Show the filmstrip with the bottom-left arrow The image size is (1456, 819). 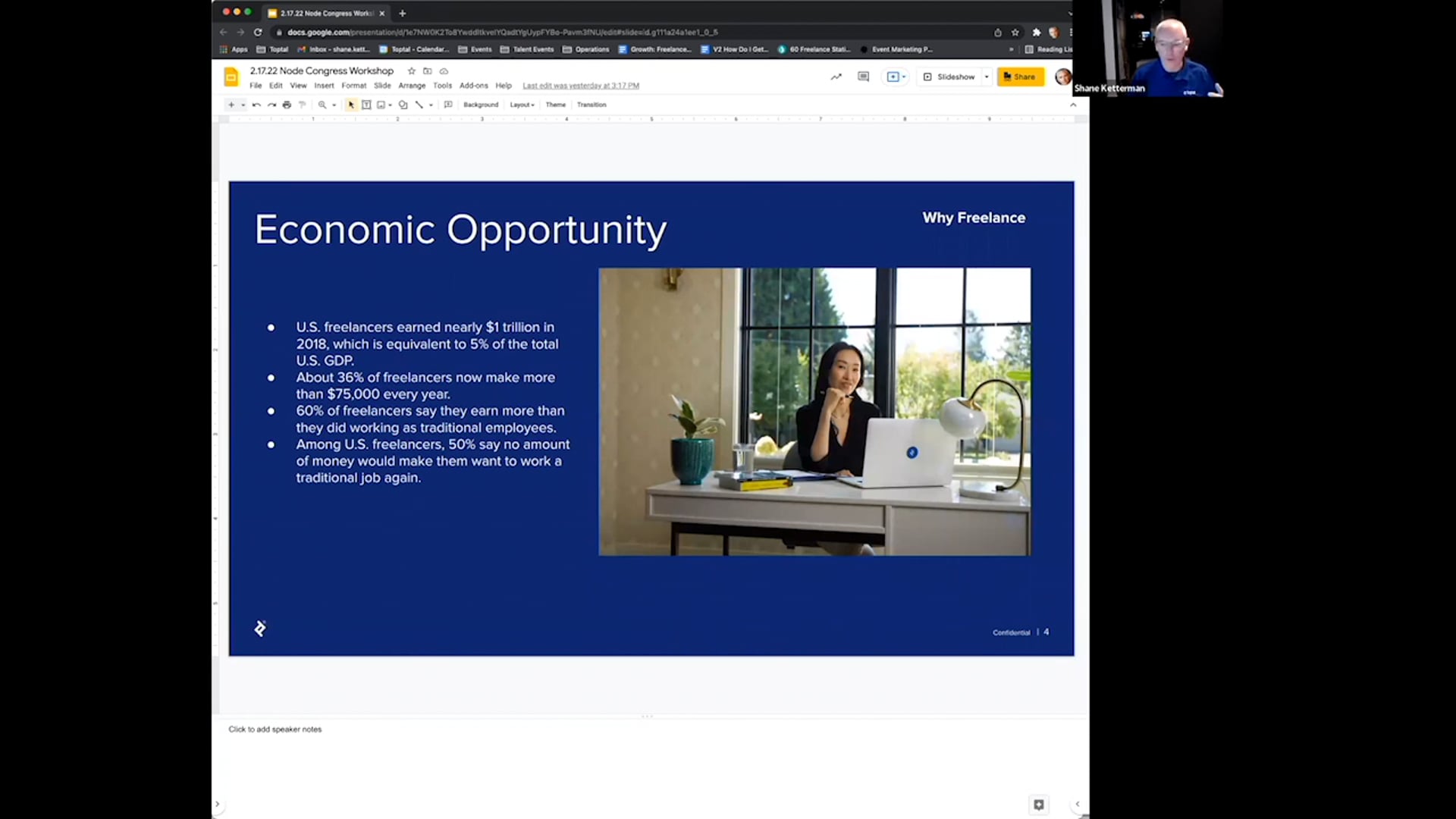218,804
